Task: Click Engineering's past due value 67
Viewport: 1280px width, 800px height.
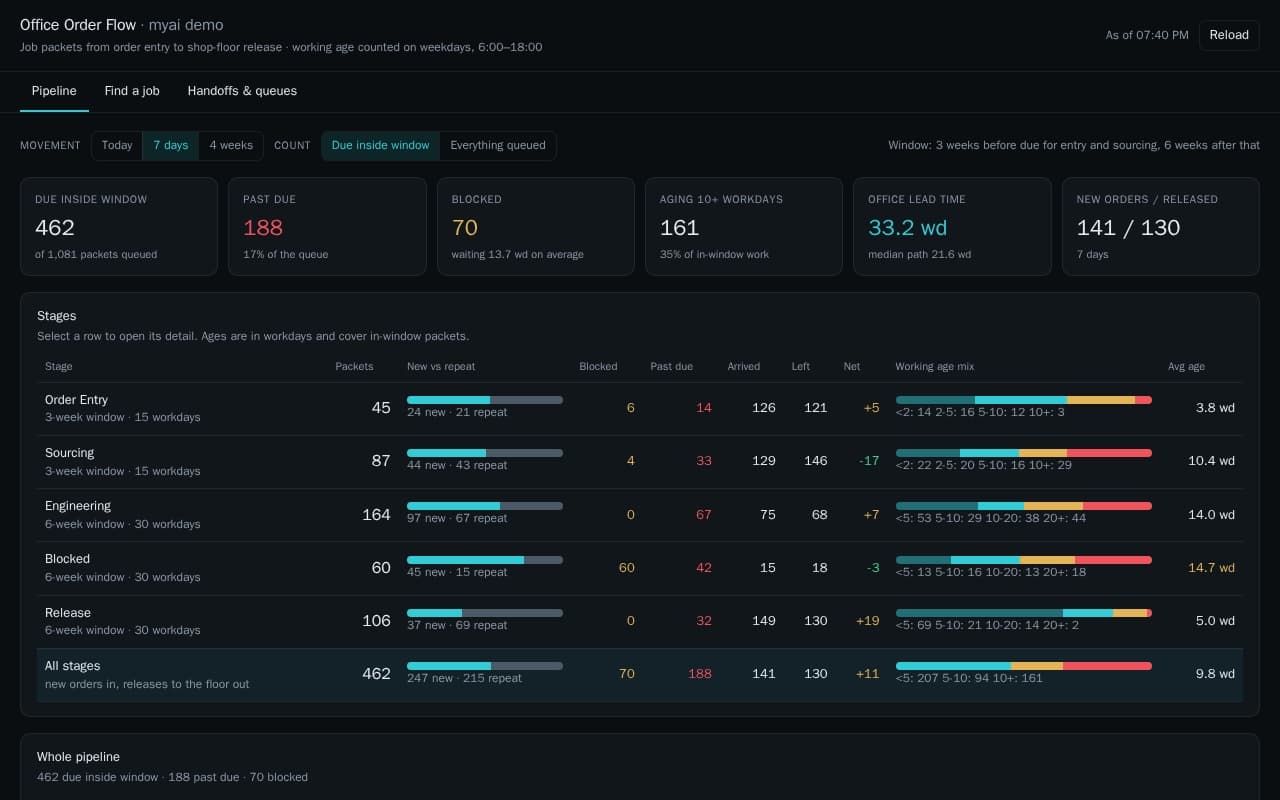Action: tap(704, 514)
